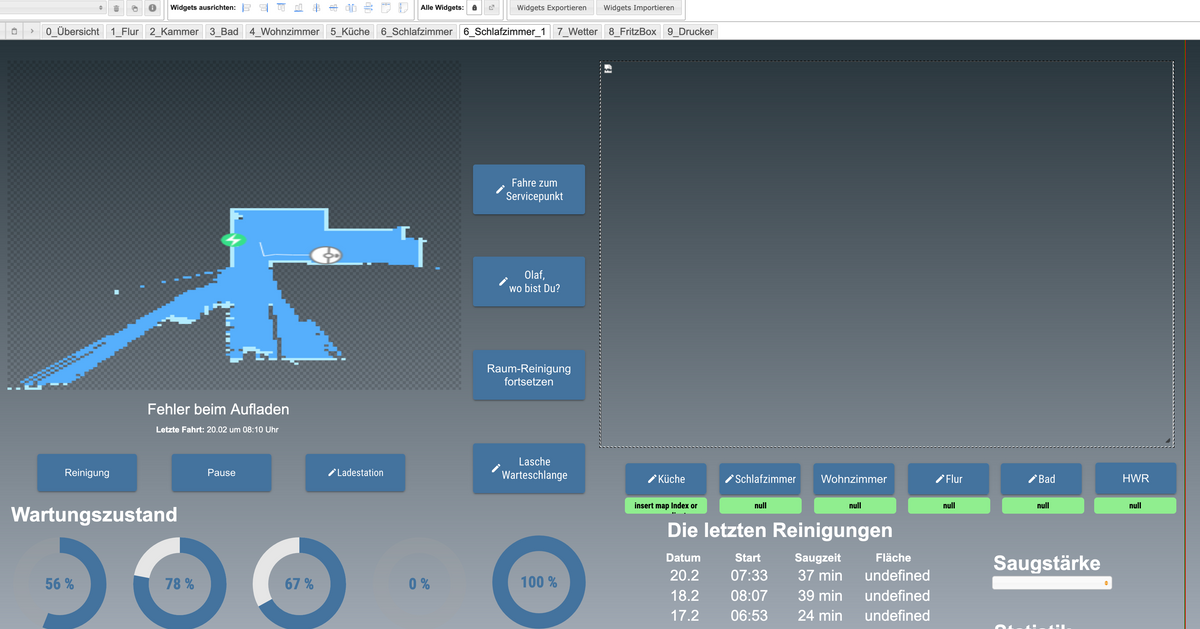Click the 78 % maintenance gauge
Screen dimensions: 1200x629
(180, 583)
